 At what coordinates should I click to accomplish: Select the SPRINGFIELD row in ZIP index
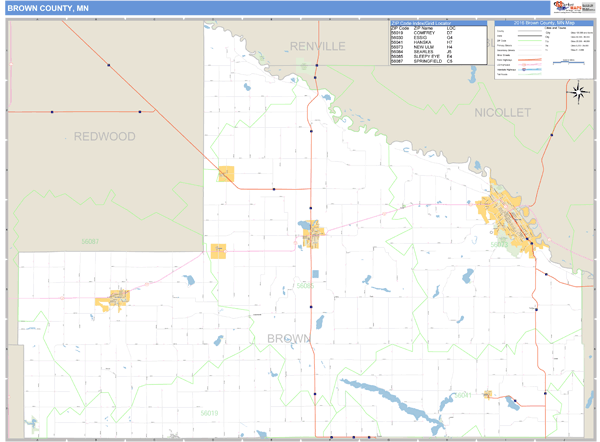coord(424,62)
